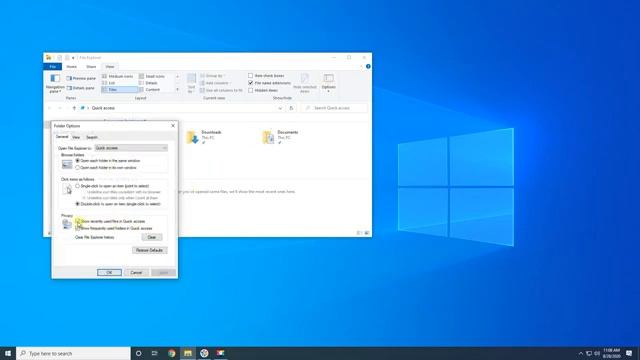Click the Sort by ribbon button
The image size is (640, 360).
191,83
